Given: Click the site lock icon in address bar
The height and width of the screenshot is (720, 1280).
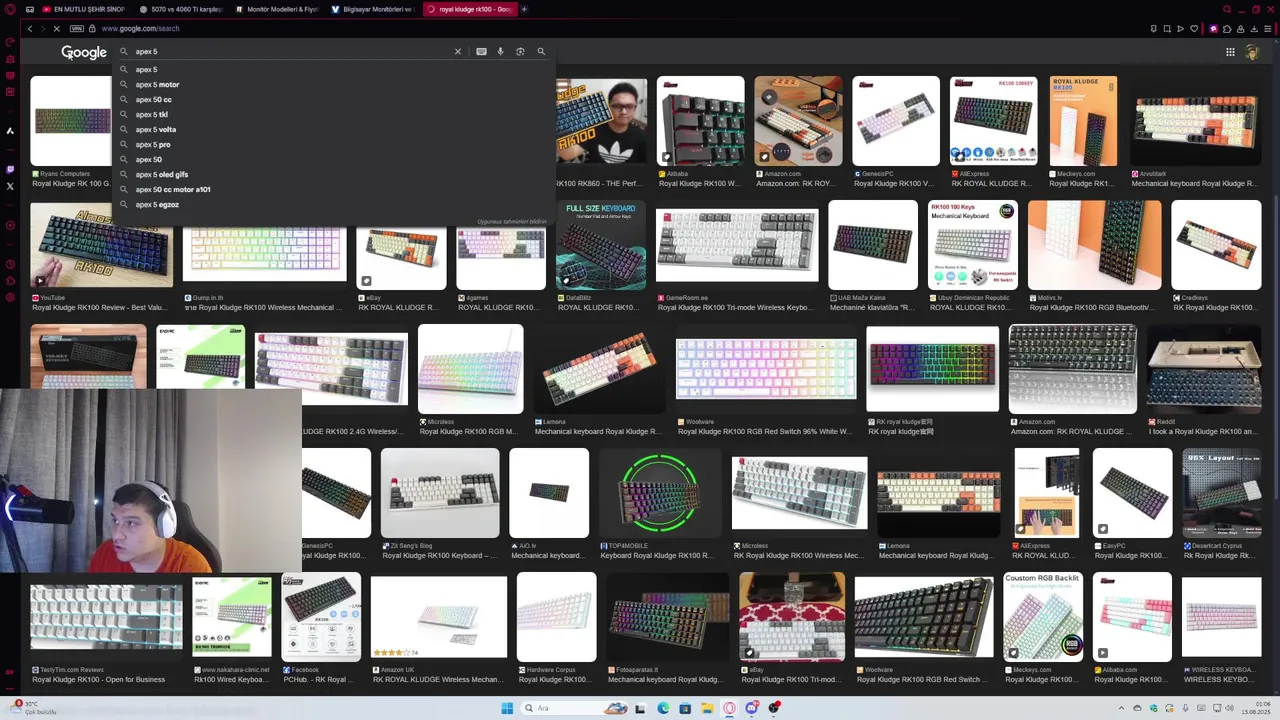Looking at the screenshot, I should [92, 29].
